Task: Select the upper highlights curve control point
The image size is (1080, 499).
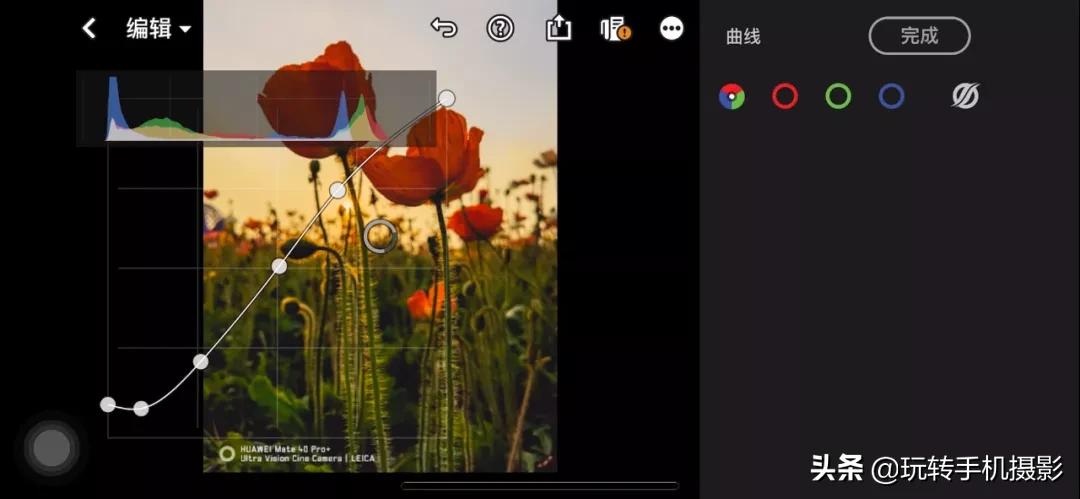Action: pos(338,190)
